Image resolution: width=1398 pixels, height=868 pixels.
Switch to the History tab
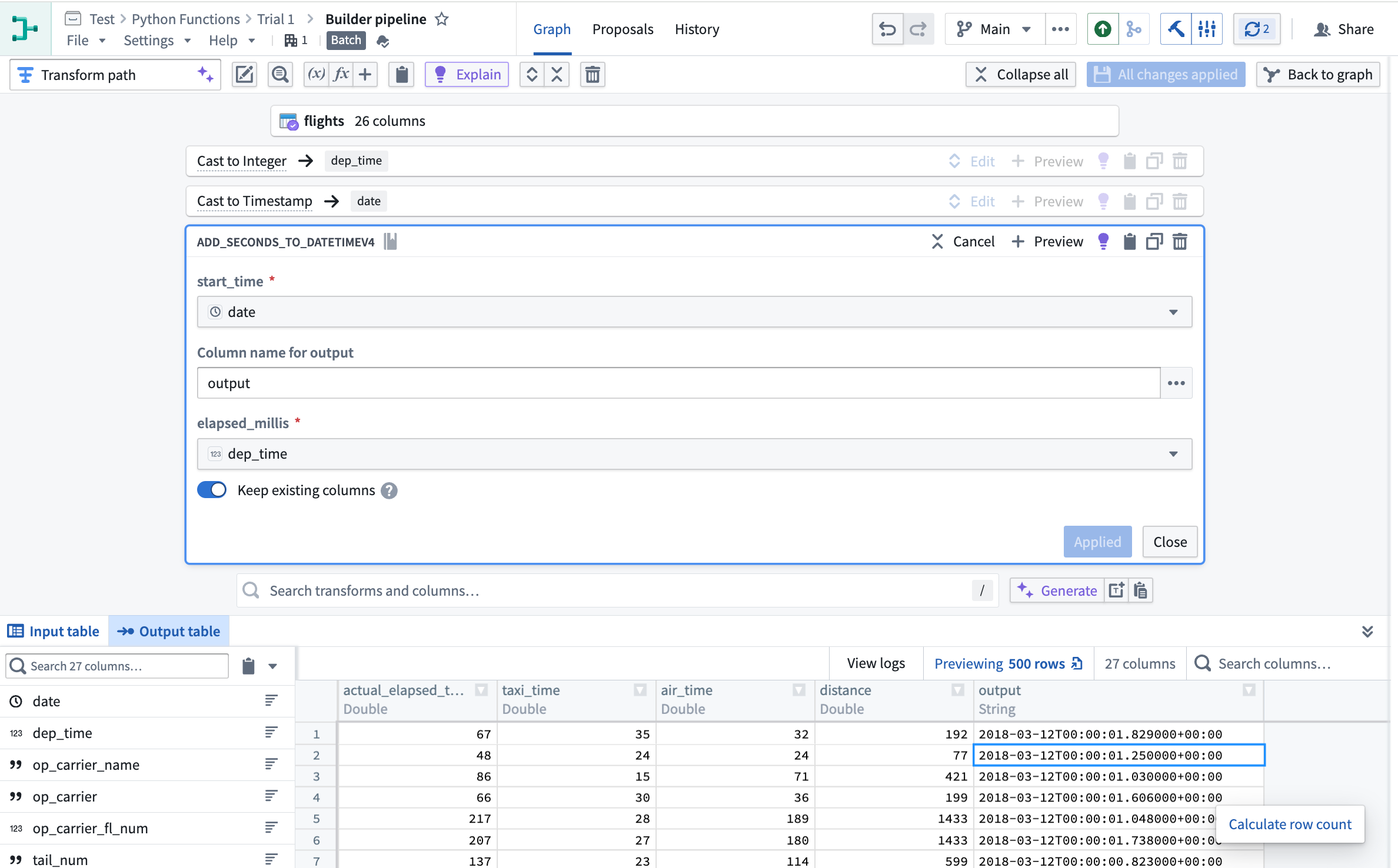click(x=697, y=29)
